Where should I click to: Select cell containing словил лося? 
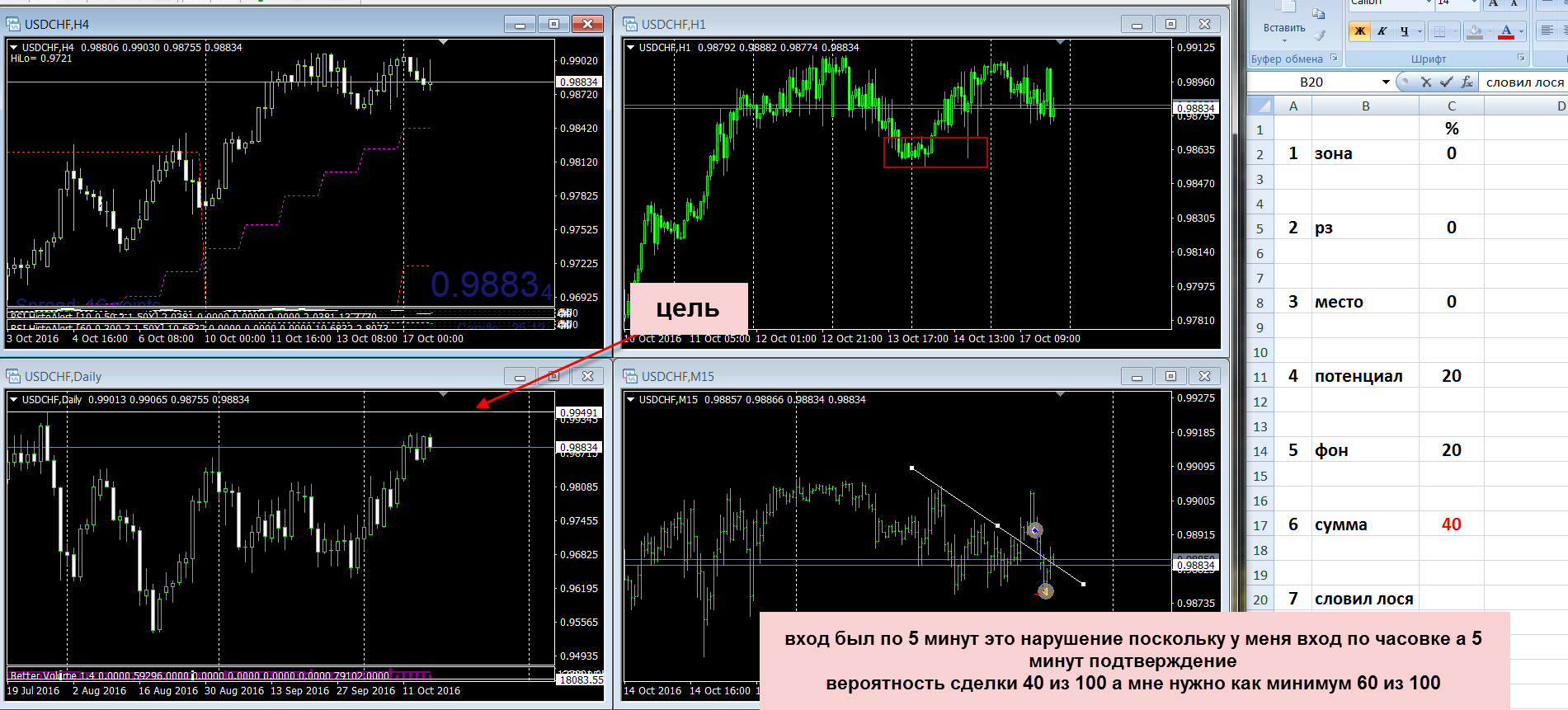point(1366,599)
